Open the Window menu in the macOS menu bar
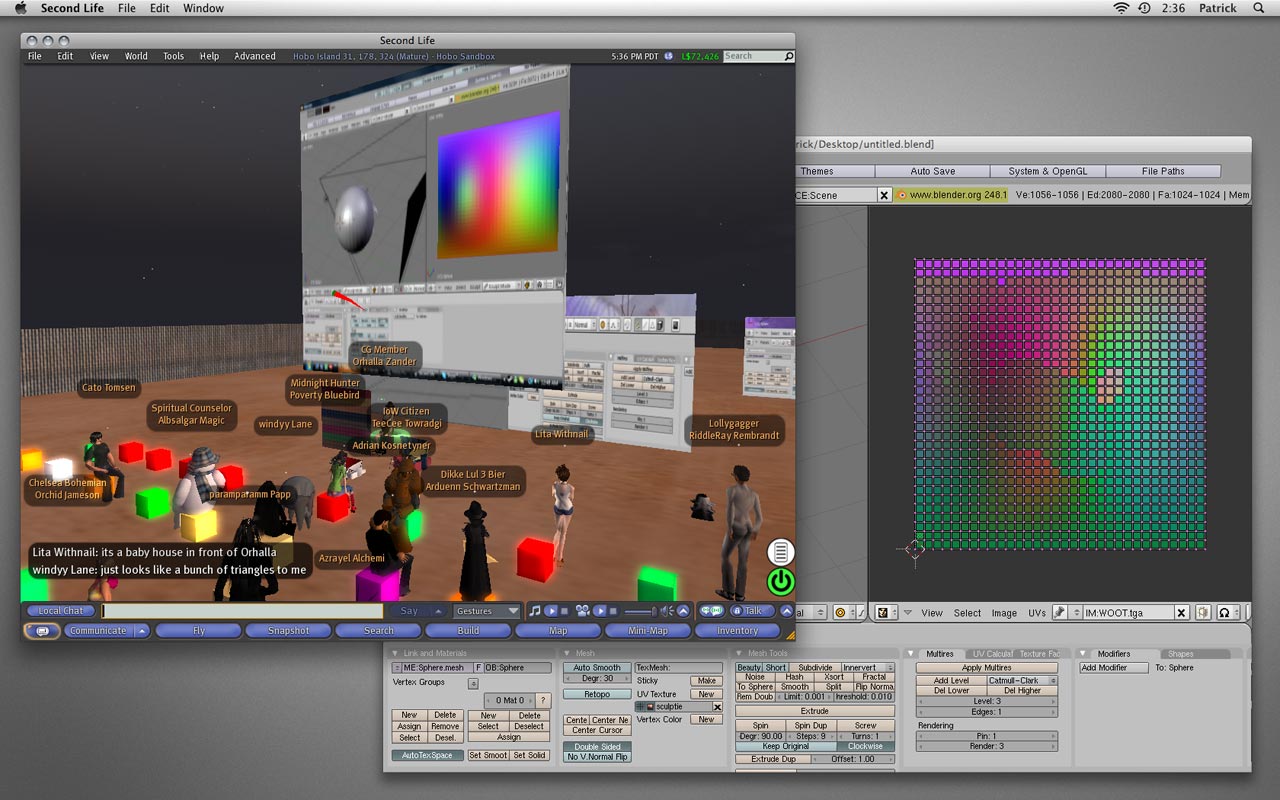The width and height of the screenshot is (1280, 800). click(203, 8)
